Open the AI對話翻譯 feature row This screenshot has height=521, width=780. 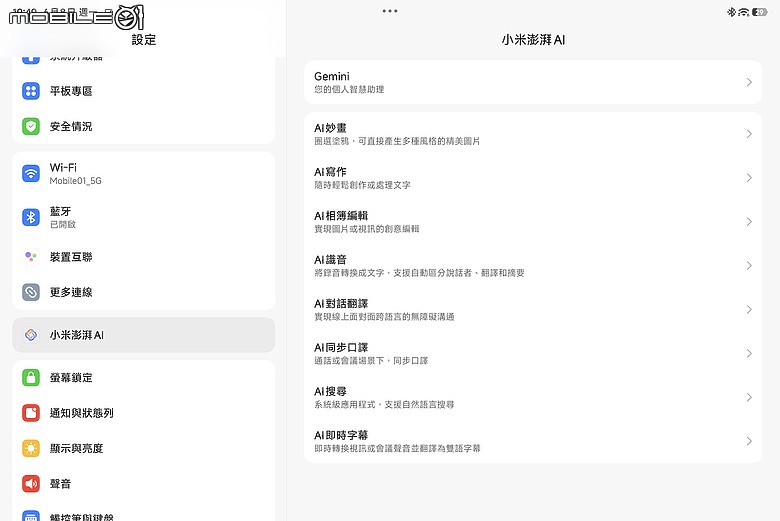click(533, 310)
